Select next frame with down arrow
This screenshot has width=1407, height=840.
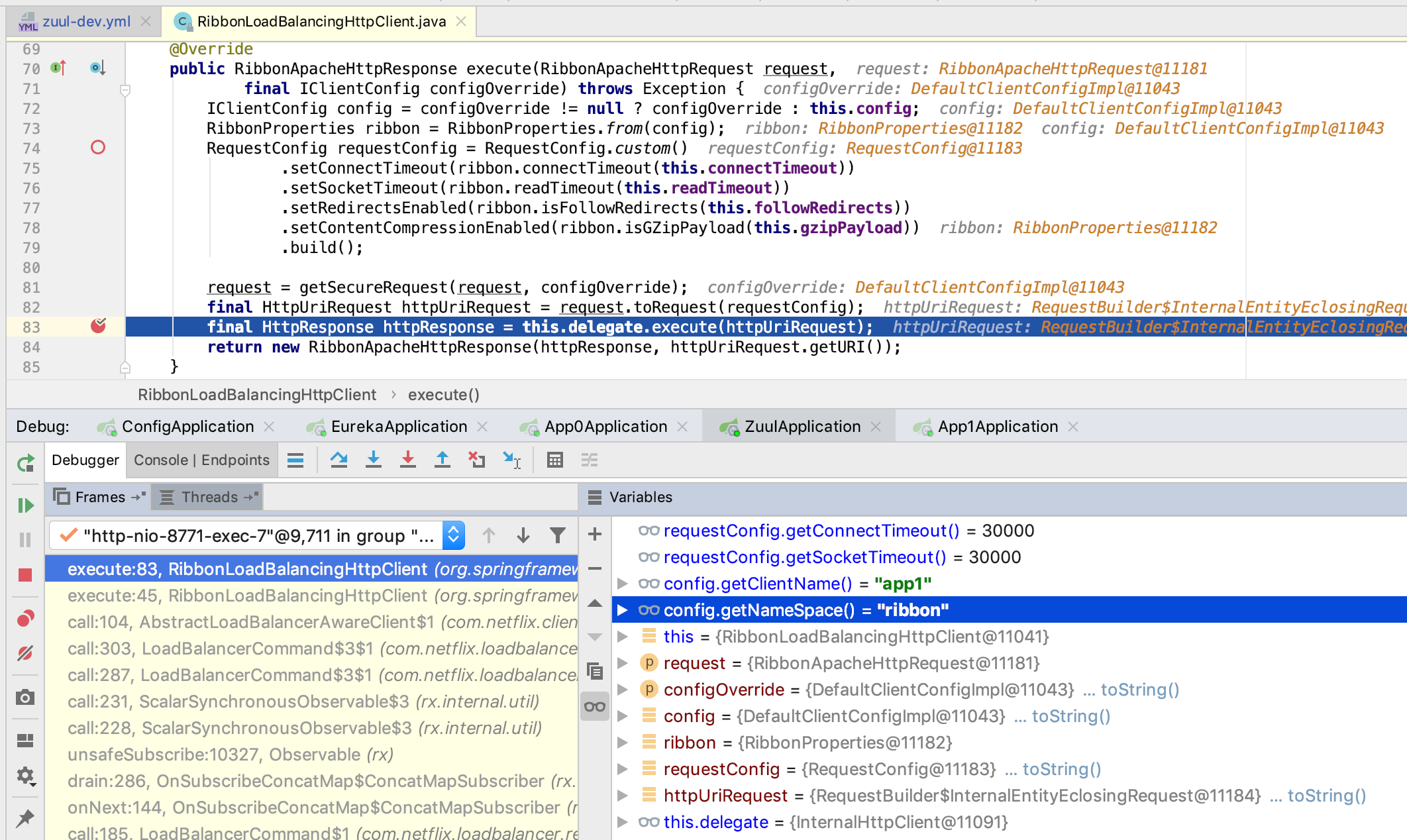tap(523, 535)
